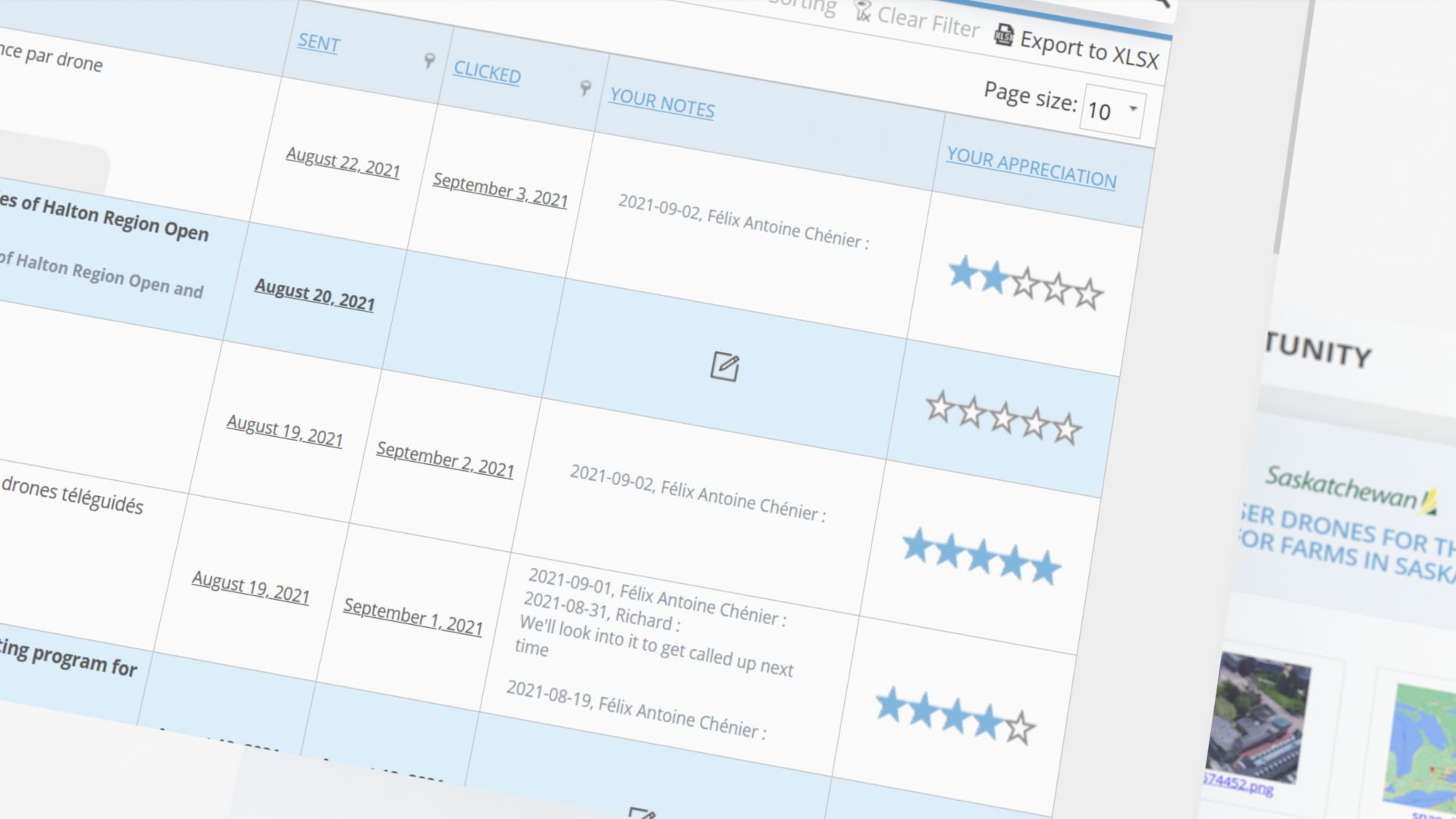
Task: Click Export to XLSX label
Action: [1089, 50]
